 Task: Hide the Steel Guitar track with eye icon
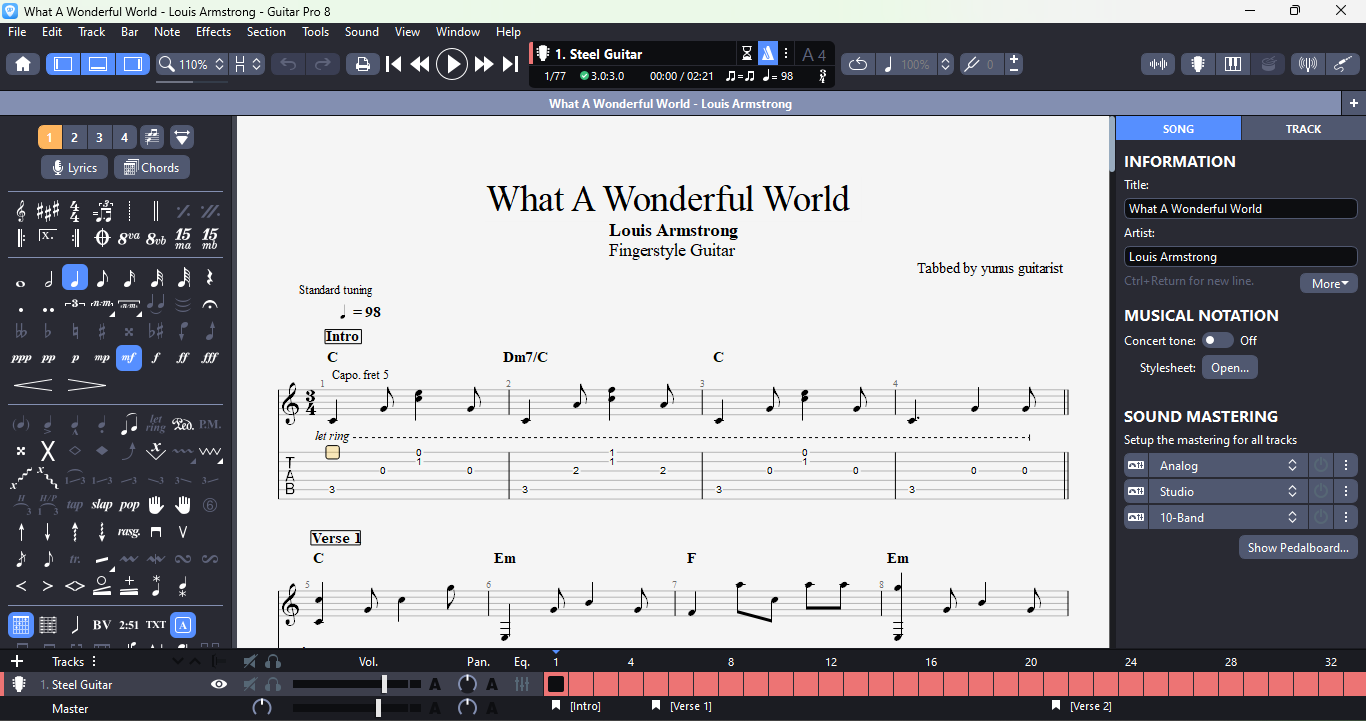coord(219,685)
